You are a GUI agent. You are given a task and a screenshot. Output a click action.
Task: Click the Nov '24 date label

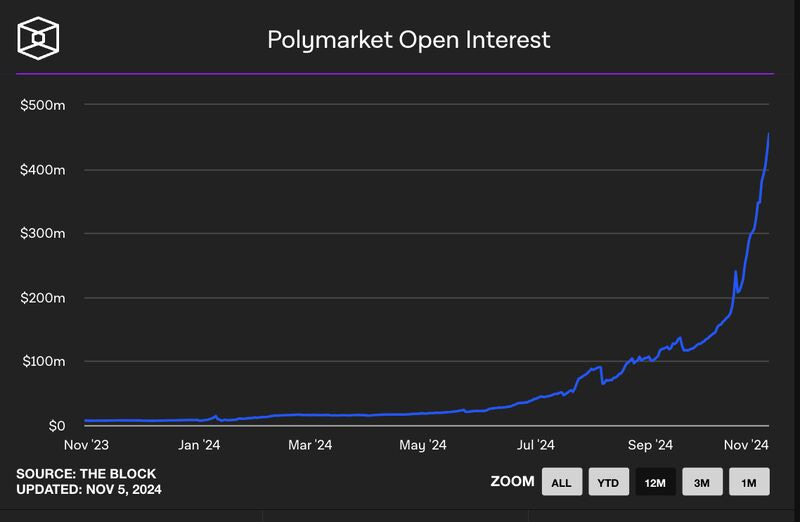(746, 445)
